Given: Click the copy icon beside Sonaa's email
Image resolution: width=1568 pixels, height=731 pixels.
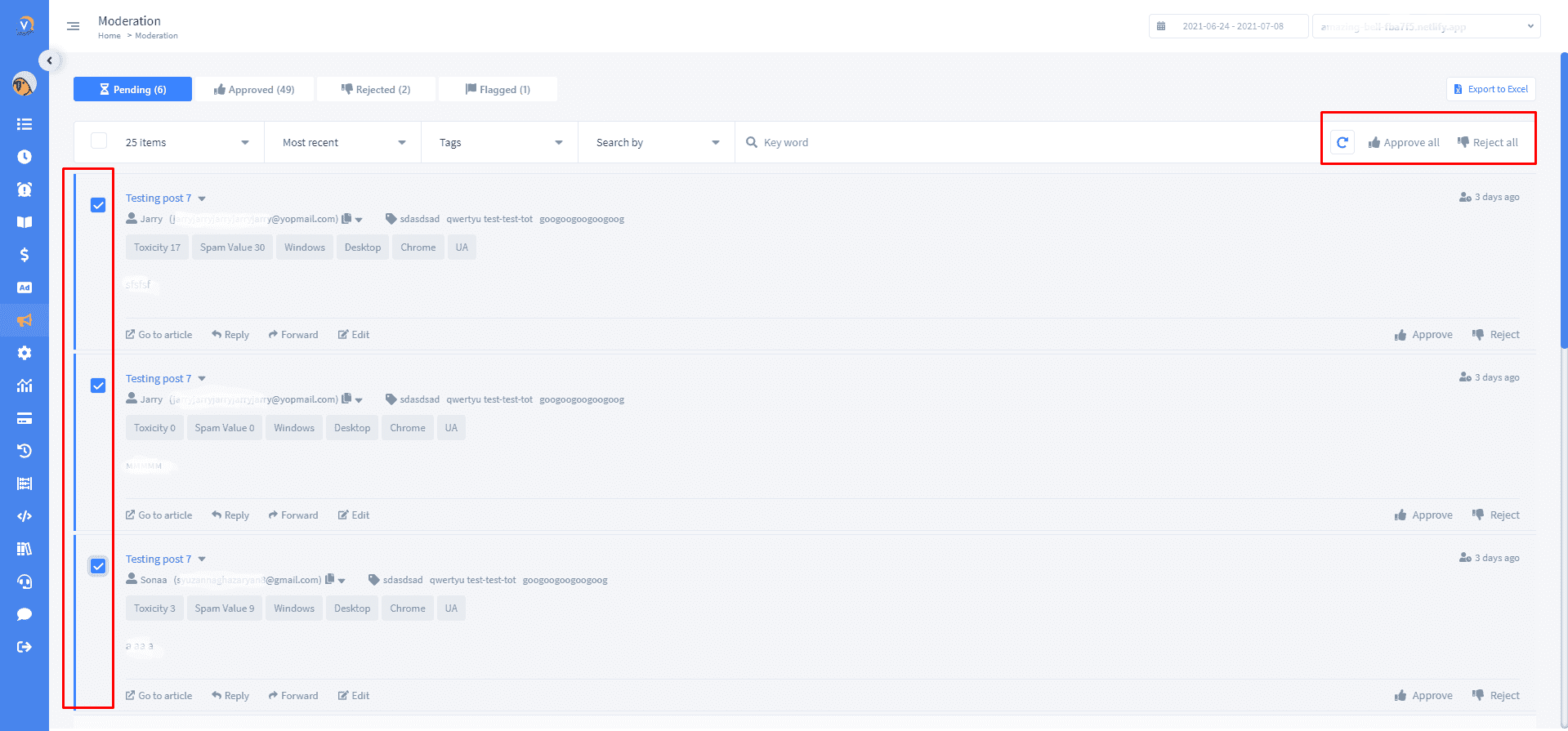Looking at the screenshot, I should click(330, 579).
